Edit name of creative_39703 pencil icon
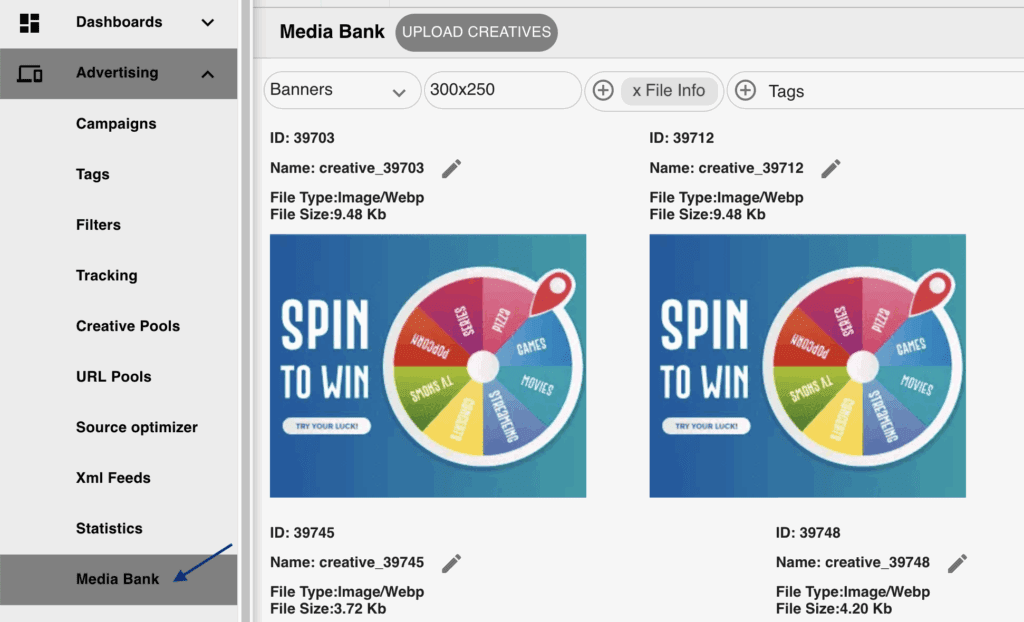This screenshot has height=622, width=1024. pos(452,168)
